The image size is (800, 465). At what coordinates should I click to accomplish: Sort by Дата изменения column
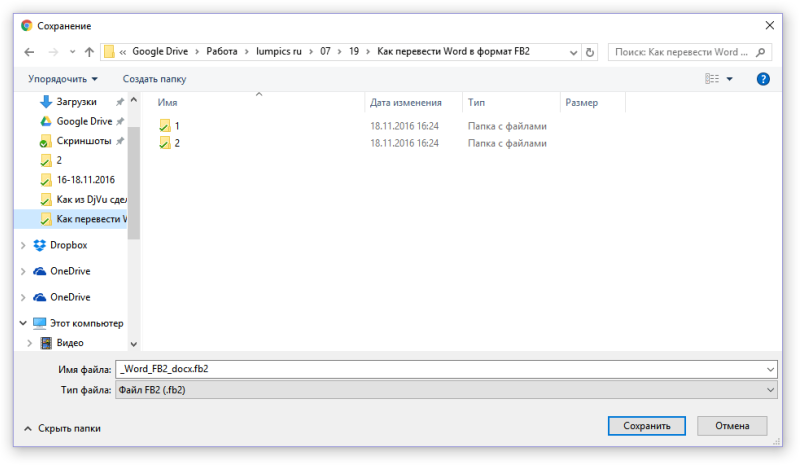[406, 103]
